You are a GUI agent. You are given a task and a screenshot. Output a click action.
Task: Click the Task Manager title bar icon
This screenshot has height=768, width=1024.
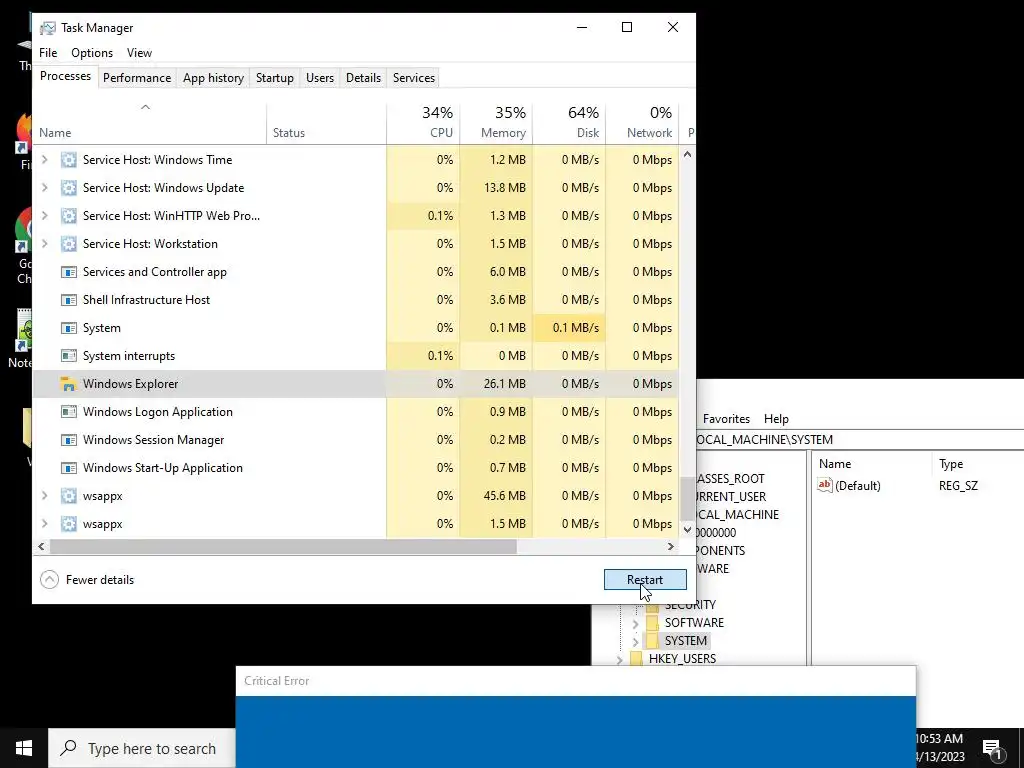click(48, 28)
